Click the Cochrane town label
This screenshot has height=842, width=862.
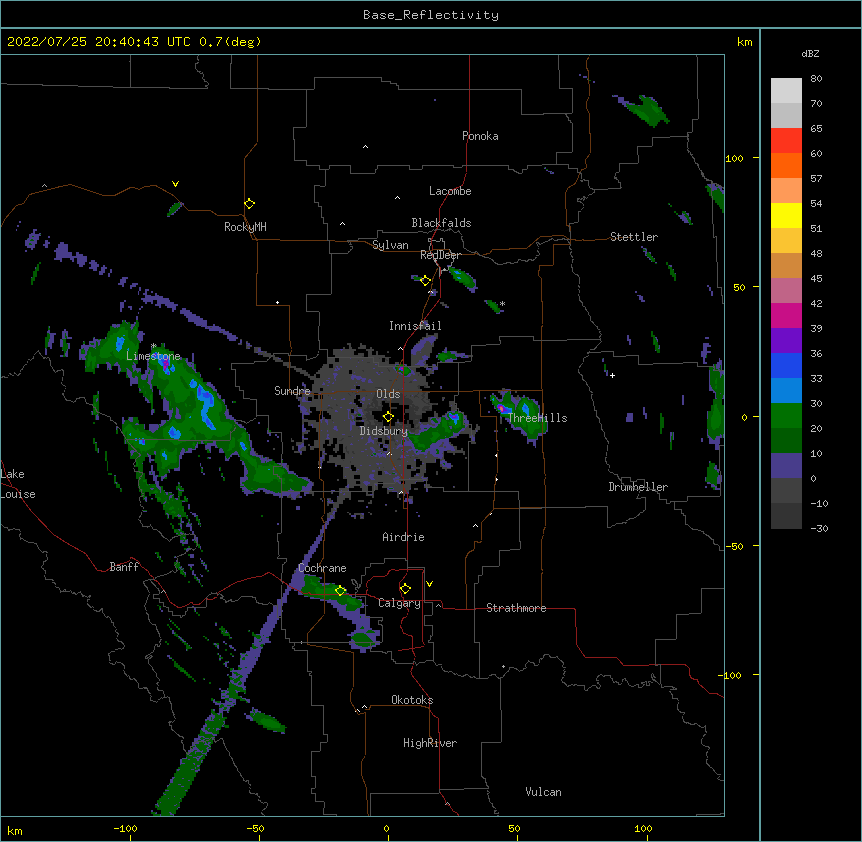322,568
